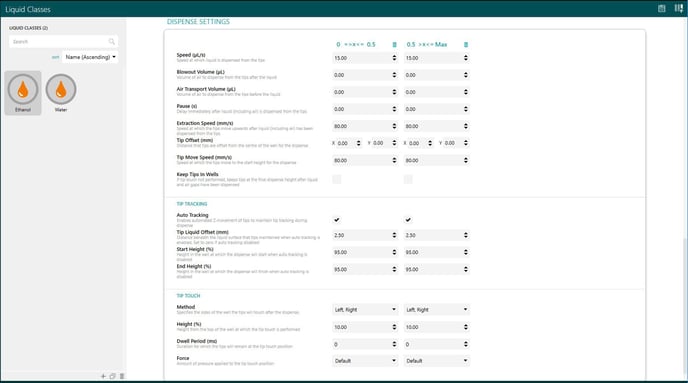Adjust Extraction Speed stepper for first range
Image resolution: width=688 pixels, height=383 pixels.
[394, 126]
